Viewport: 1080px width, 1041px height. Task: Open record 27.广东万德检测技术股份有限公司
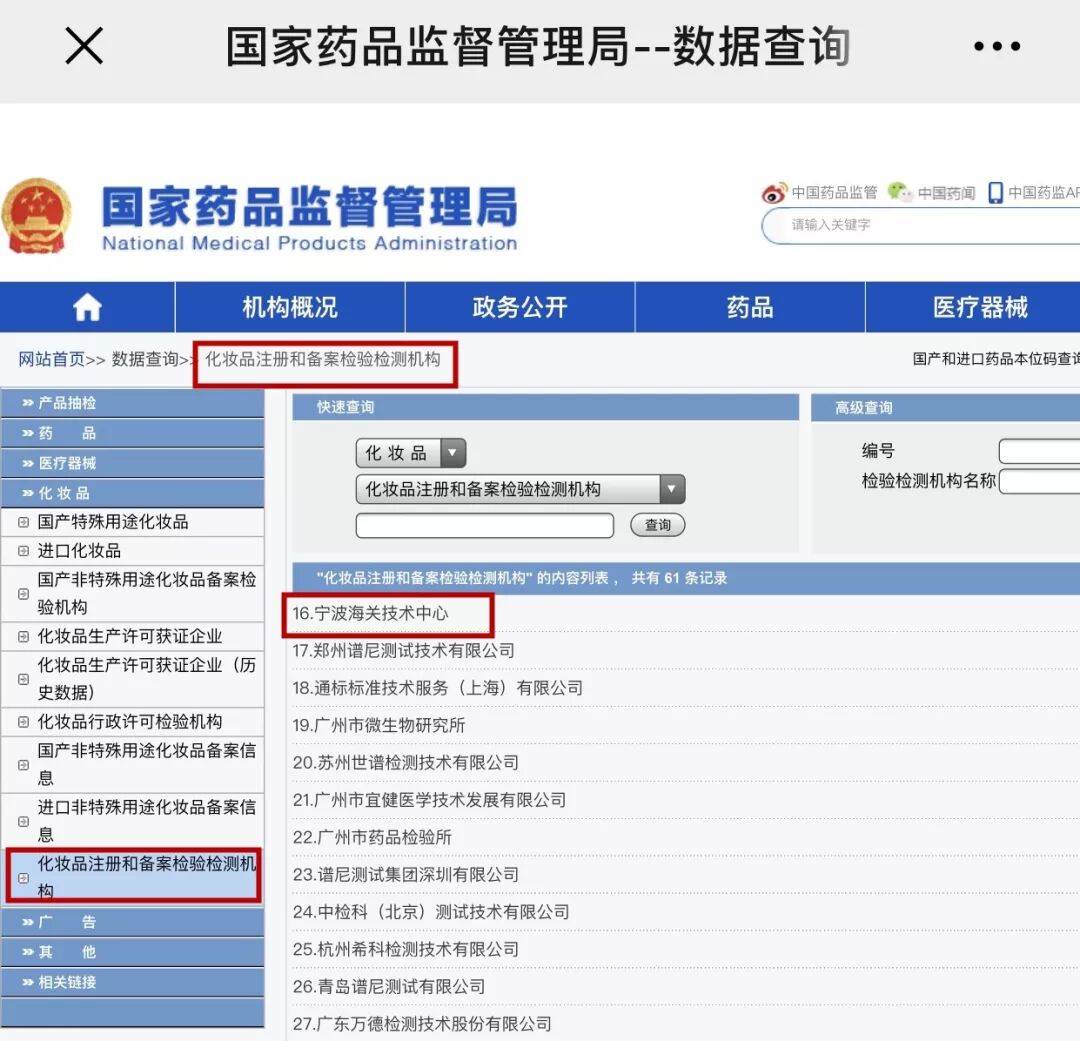coord(422,1024)
